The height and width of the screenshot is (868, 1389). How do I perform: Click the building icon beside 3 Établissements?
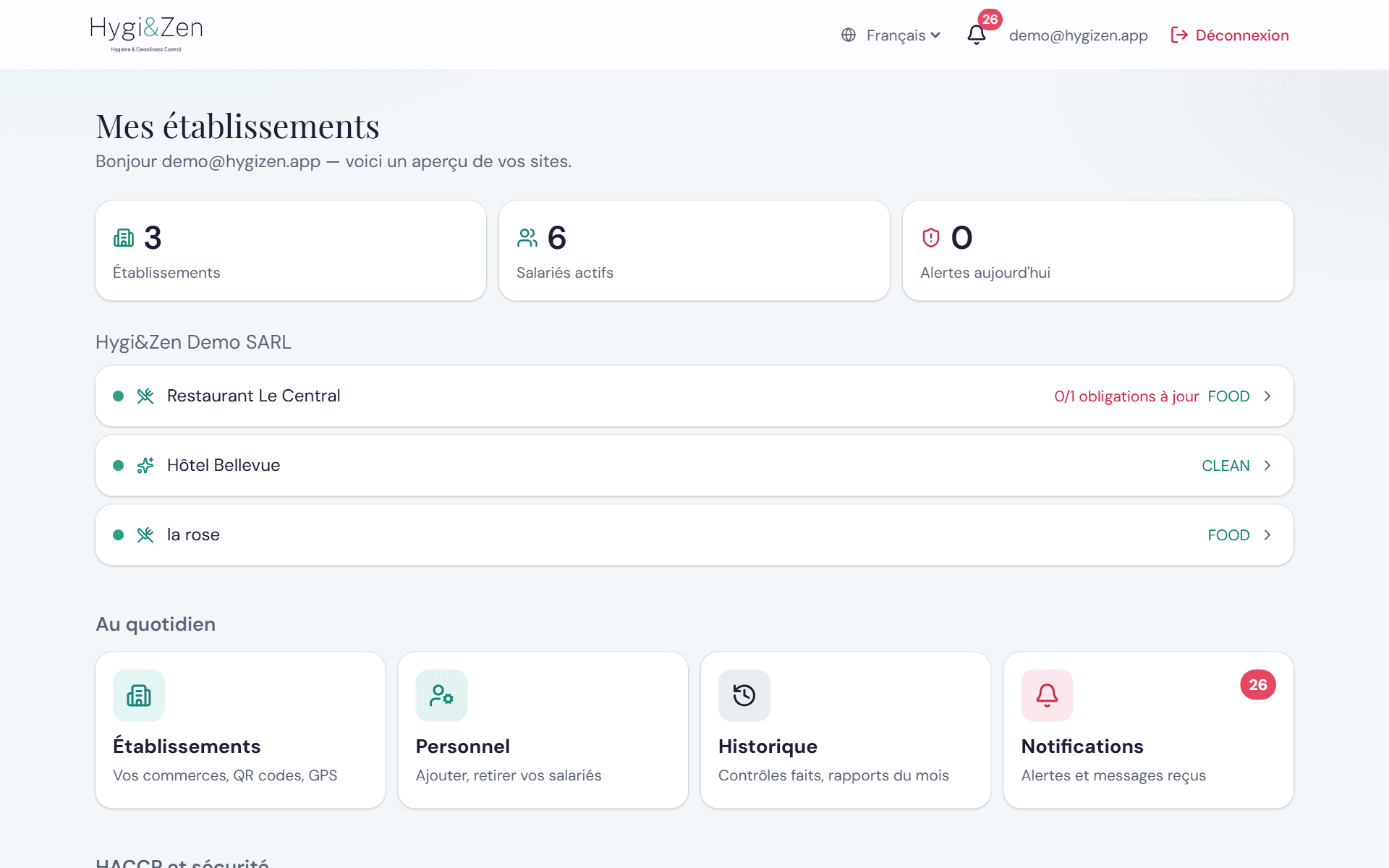click(x=124, y=238)
